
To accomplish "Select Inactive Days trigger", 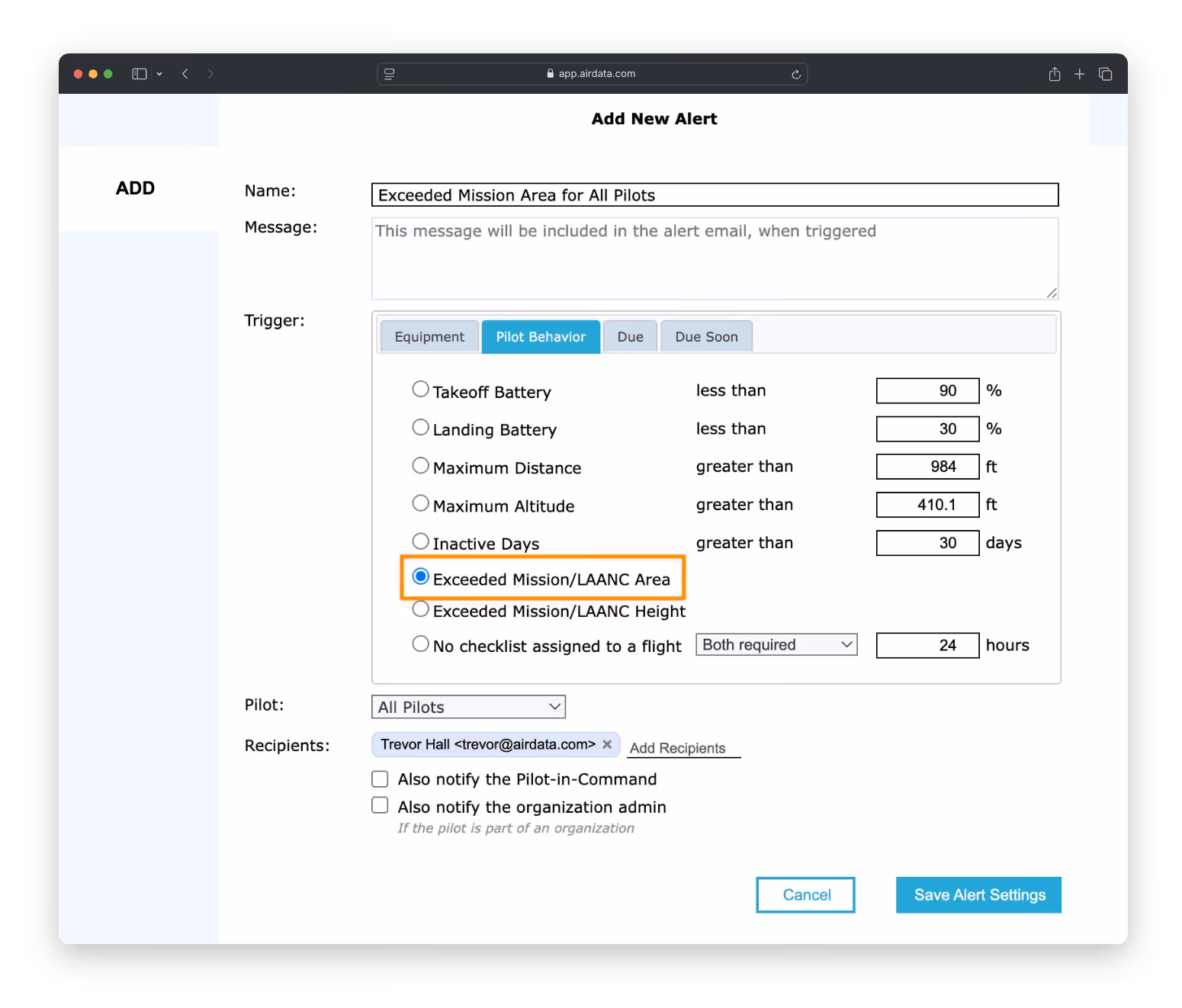I will tap(420, 541).
